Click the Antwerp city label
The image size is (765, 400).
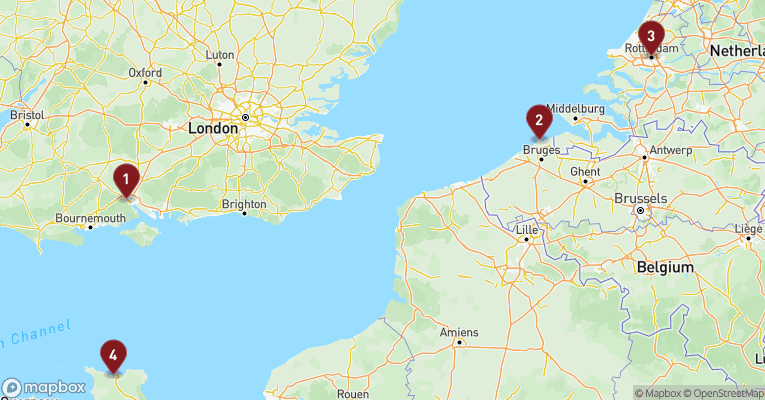[x=671, y=150]
